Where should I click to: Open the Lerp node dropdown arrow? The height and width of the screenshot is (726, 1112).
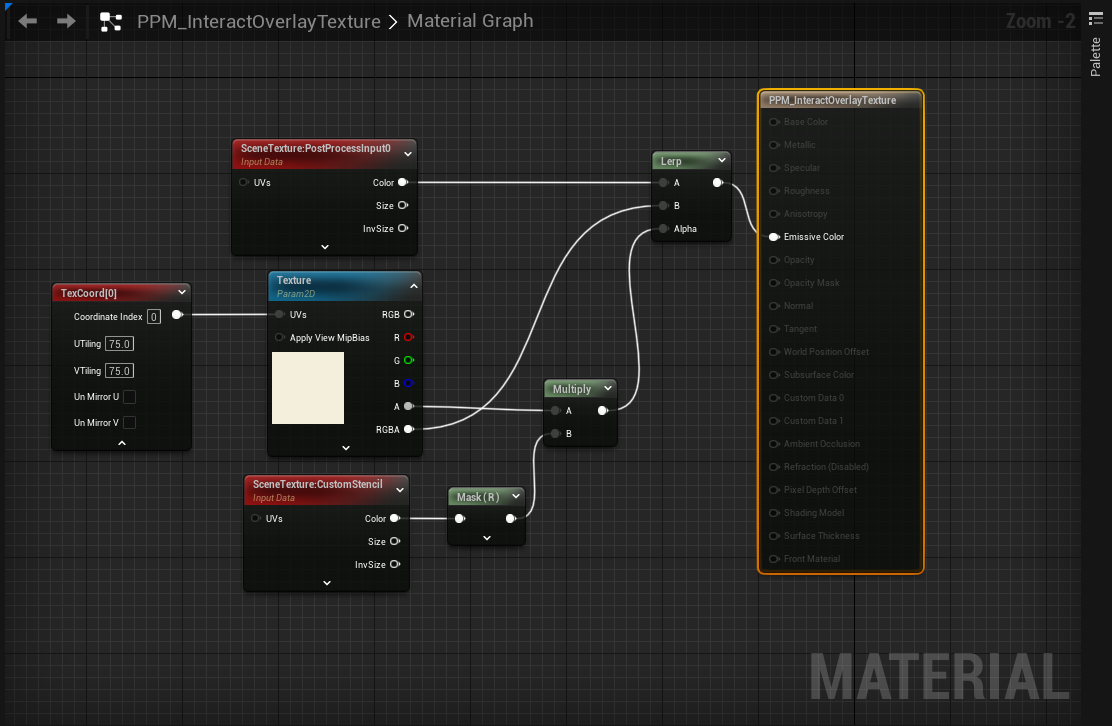721,160
